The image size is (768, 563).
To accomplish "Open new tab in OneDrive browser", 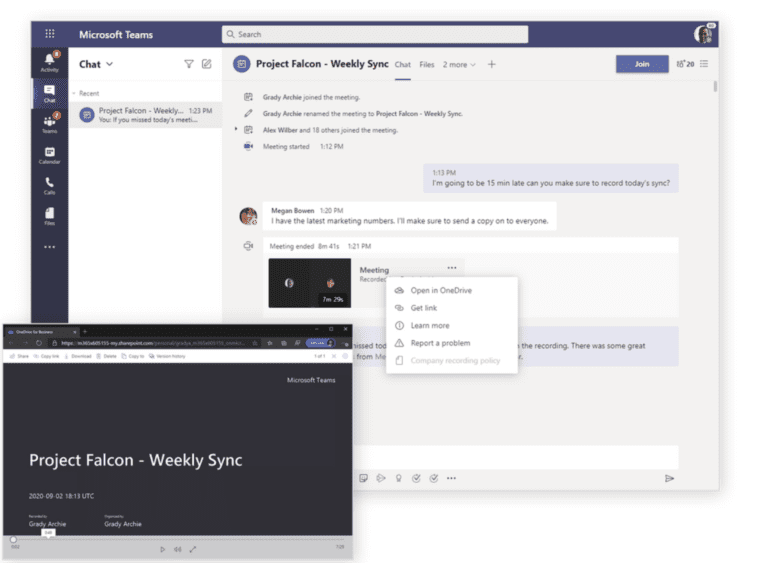I will coord(85,332).
